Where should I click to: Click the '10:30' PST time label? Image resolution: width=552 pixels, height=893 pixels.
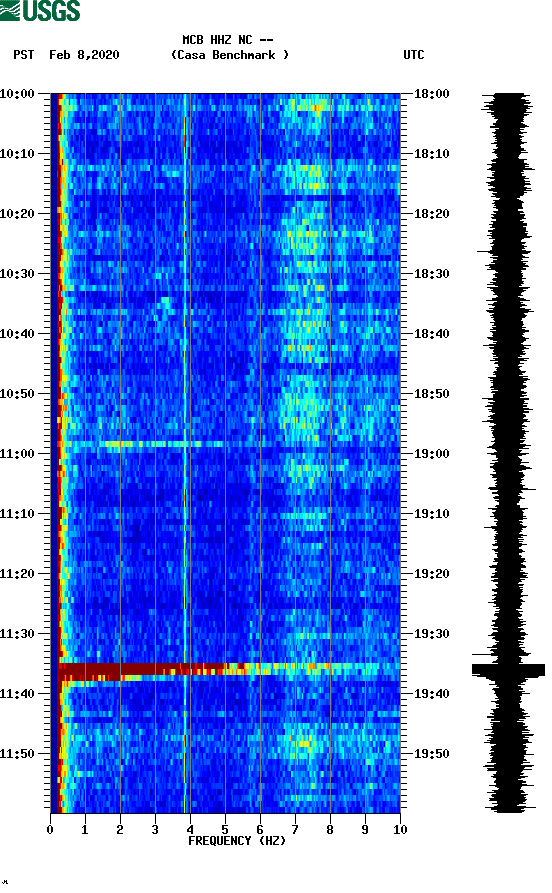17,273
